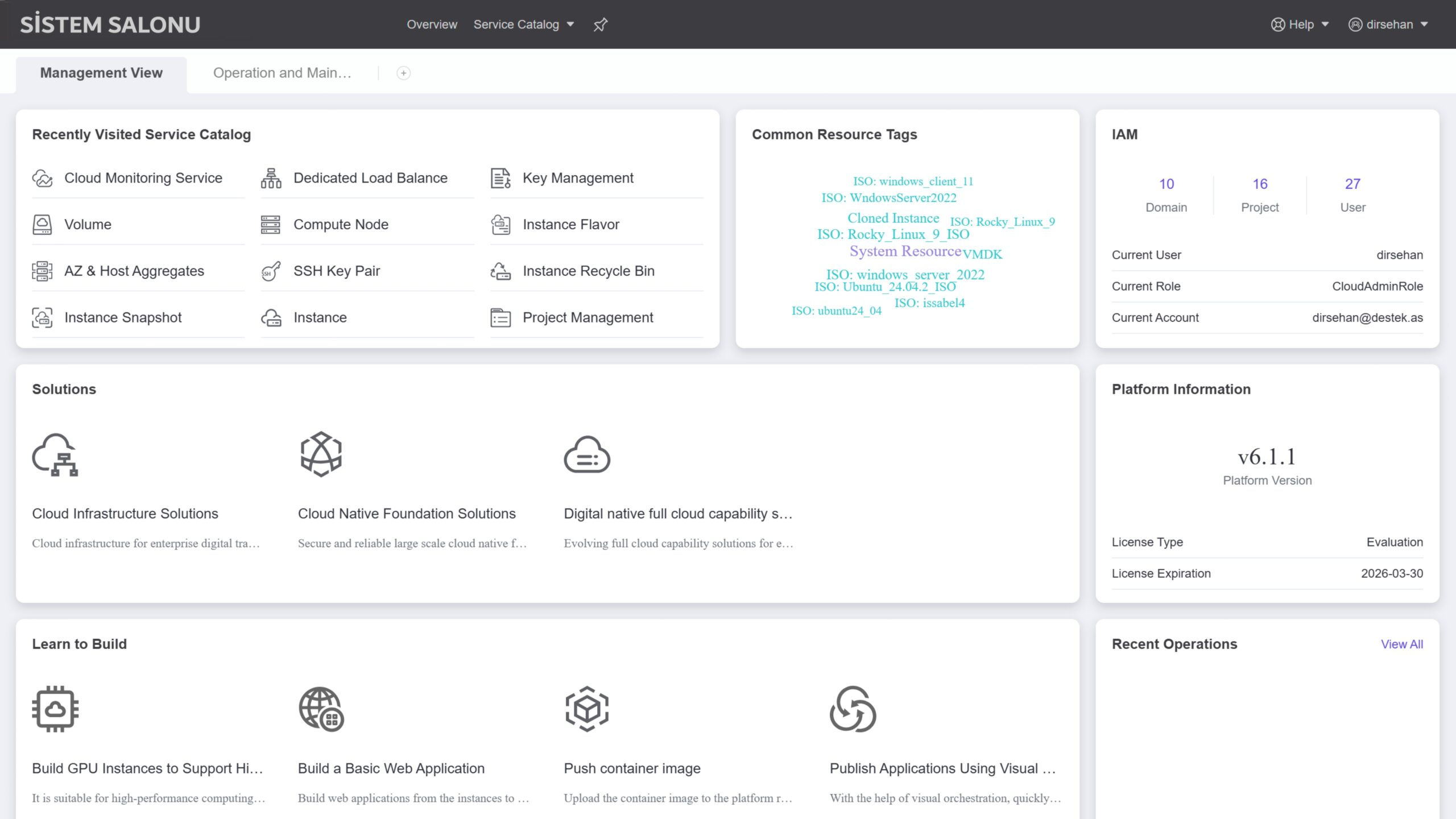Expand the Service Catalog dropdown
This screenshot has width=1456, height=819.
(523, 24)
